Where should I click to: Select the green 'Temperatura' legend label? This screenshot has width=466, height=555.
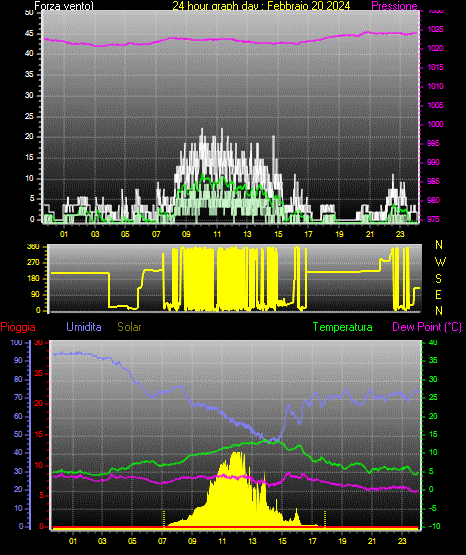coord(343,327)
